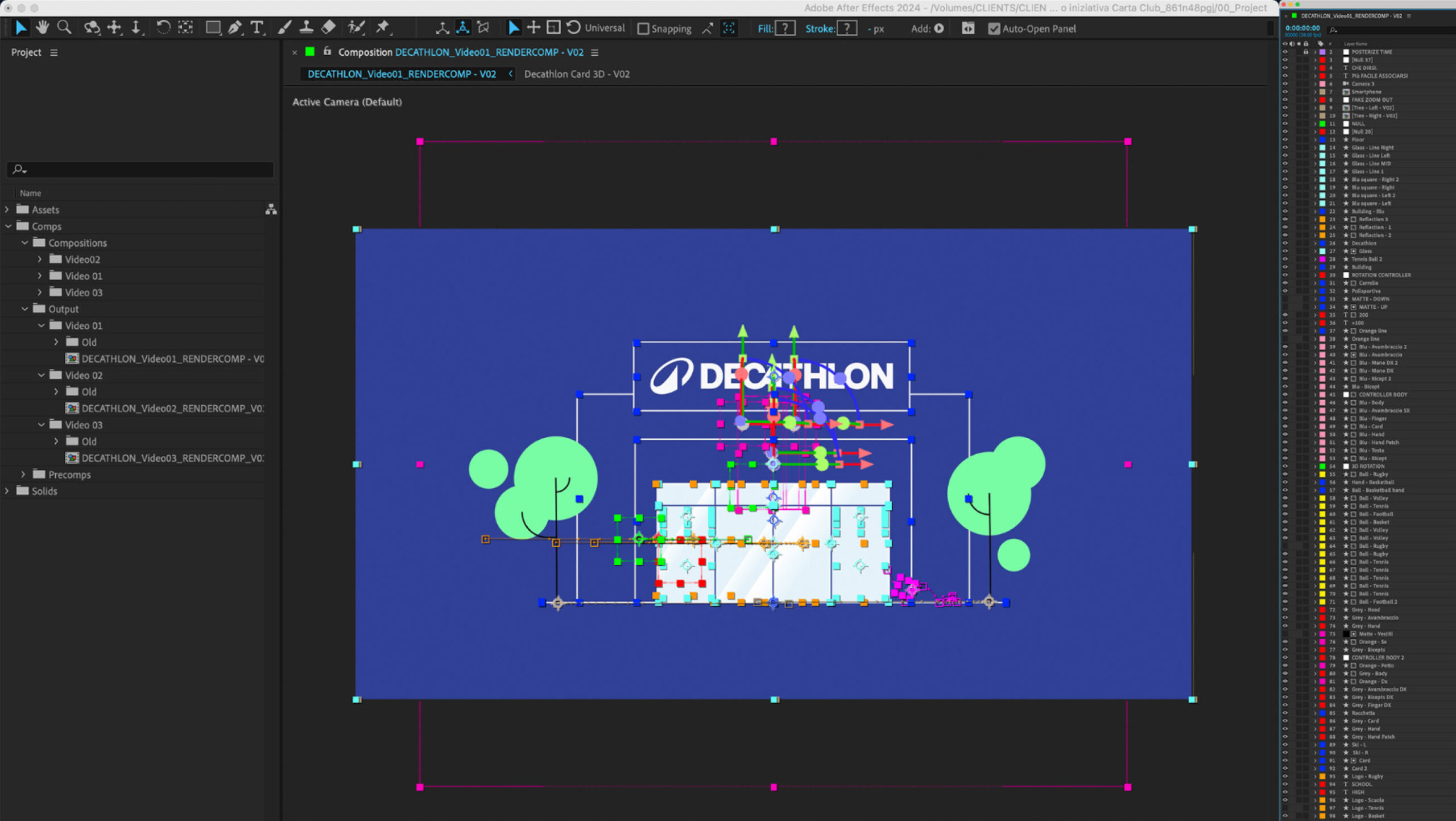Viewport: 1456px width, 821px height.
Task: Select the Type tool
Action: tap(257, 28)
